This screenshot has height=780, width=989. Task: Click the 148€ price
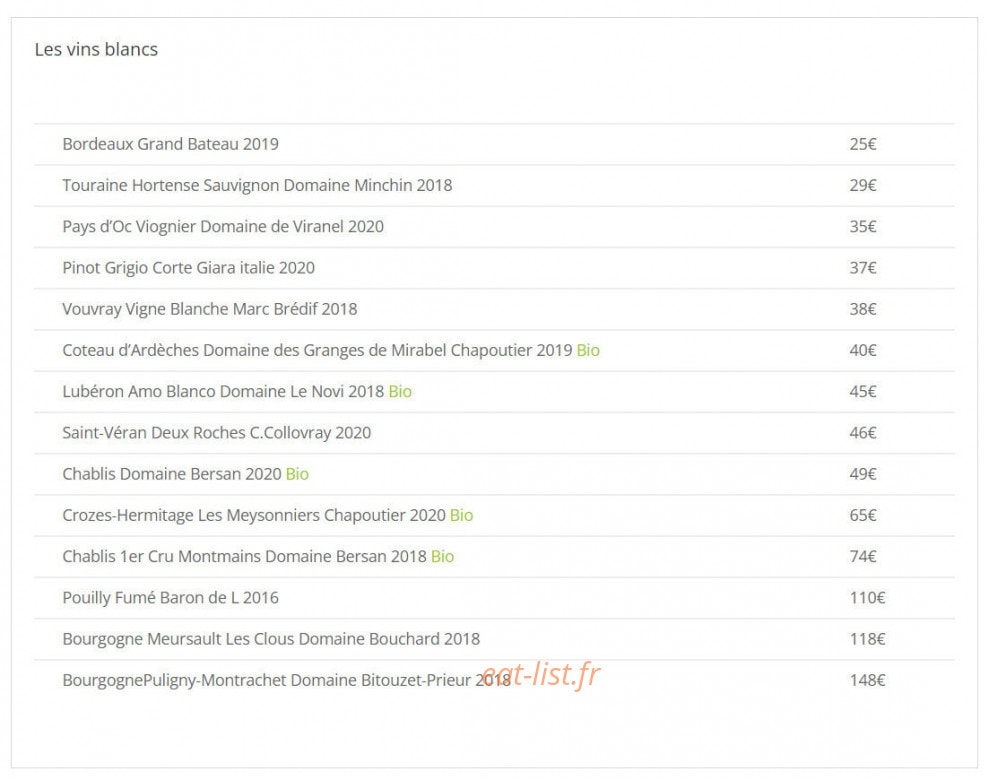pyautogui.click(x=867, y=680)
